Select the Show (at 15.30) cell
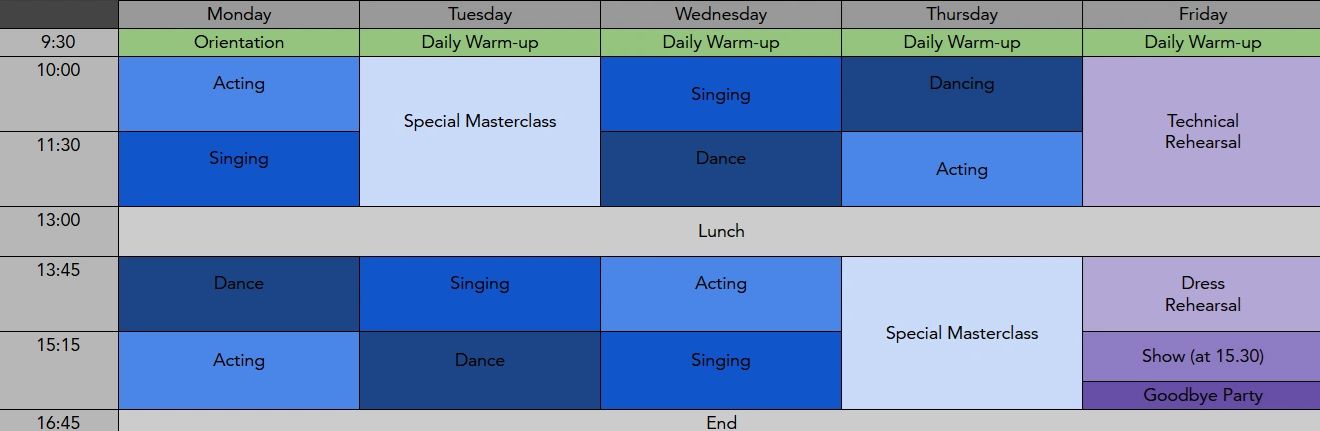Screen dimensions: 1320x431 coord(1202,356)
